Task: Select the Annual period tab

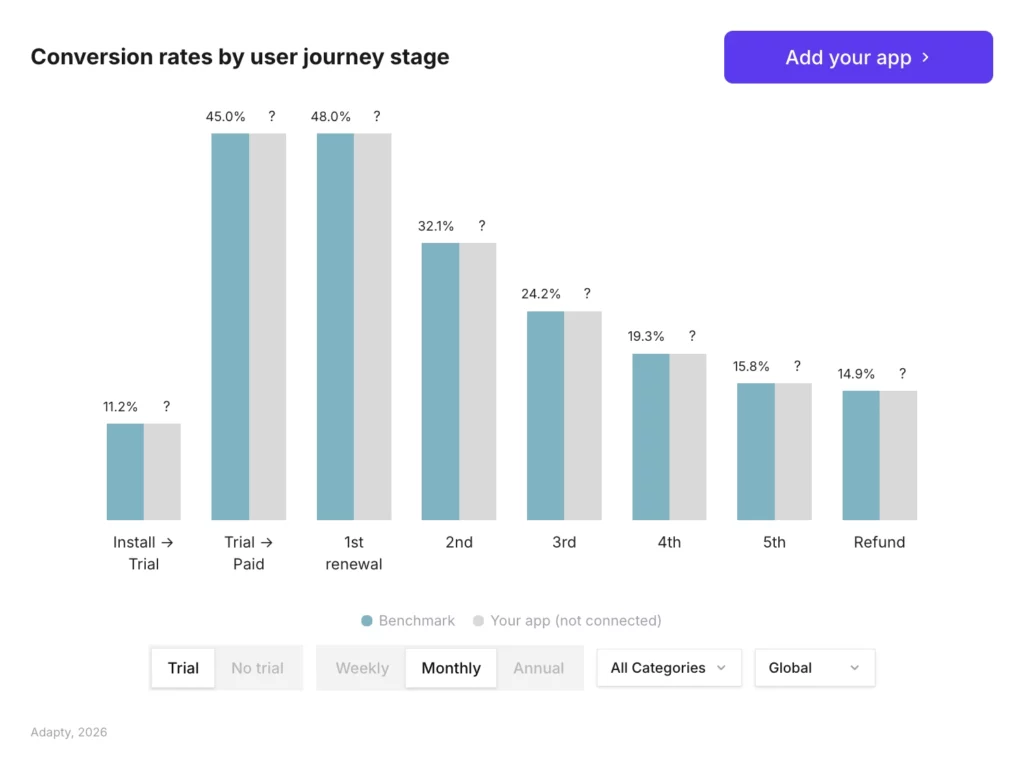Action: click(539, 668)
